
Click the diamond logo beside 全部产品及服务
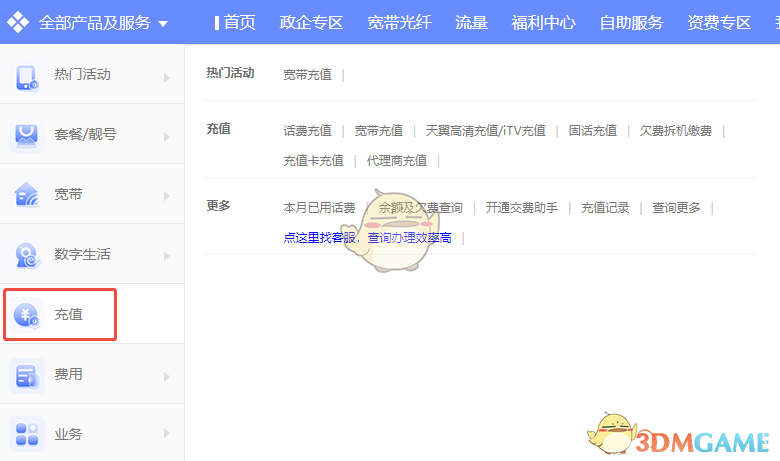point(18,22)
